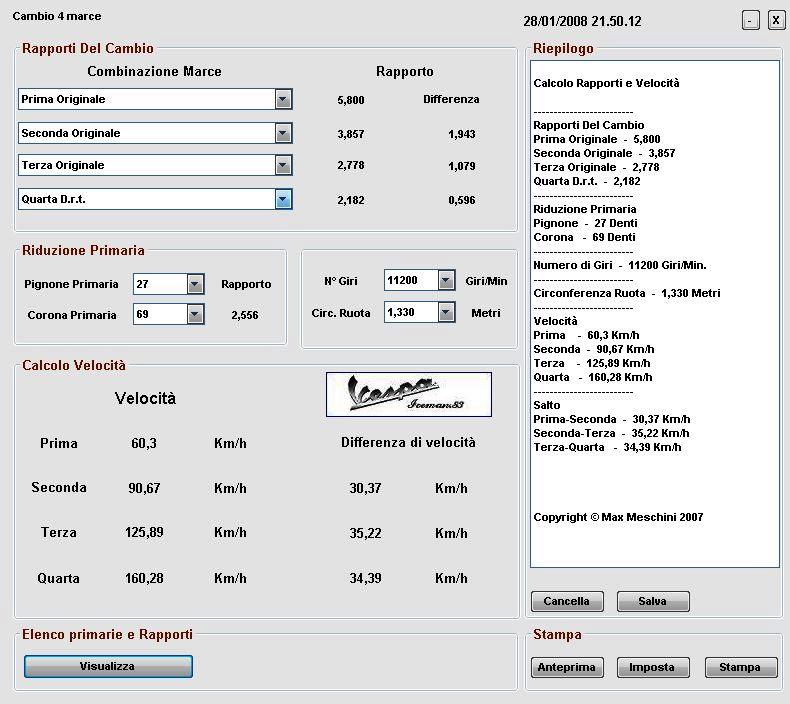Click 'Seconda-Terza - 35,22 Km/h' summary line
The height and width of the screenshot is (704, 790).
[x=611, y=433]
